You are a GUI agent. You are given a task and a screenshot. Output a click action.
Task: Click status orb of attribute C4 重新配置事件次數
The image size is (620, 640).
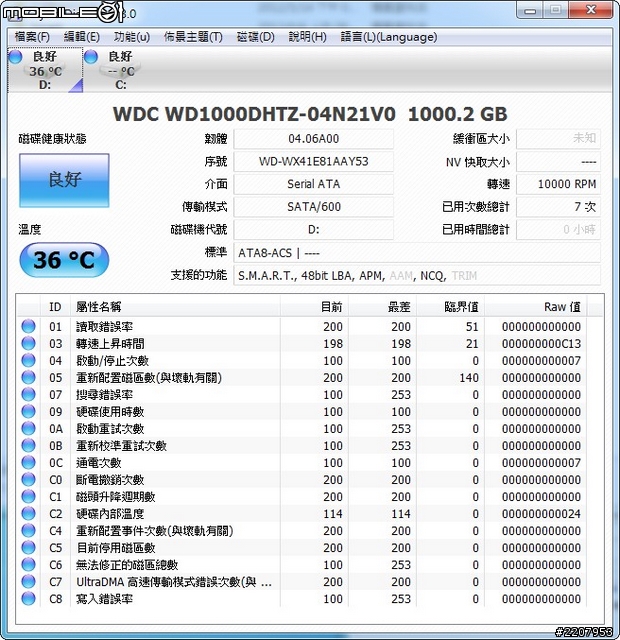(28, 530)
